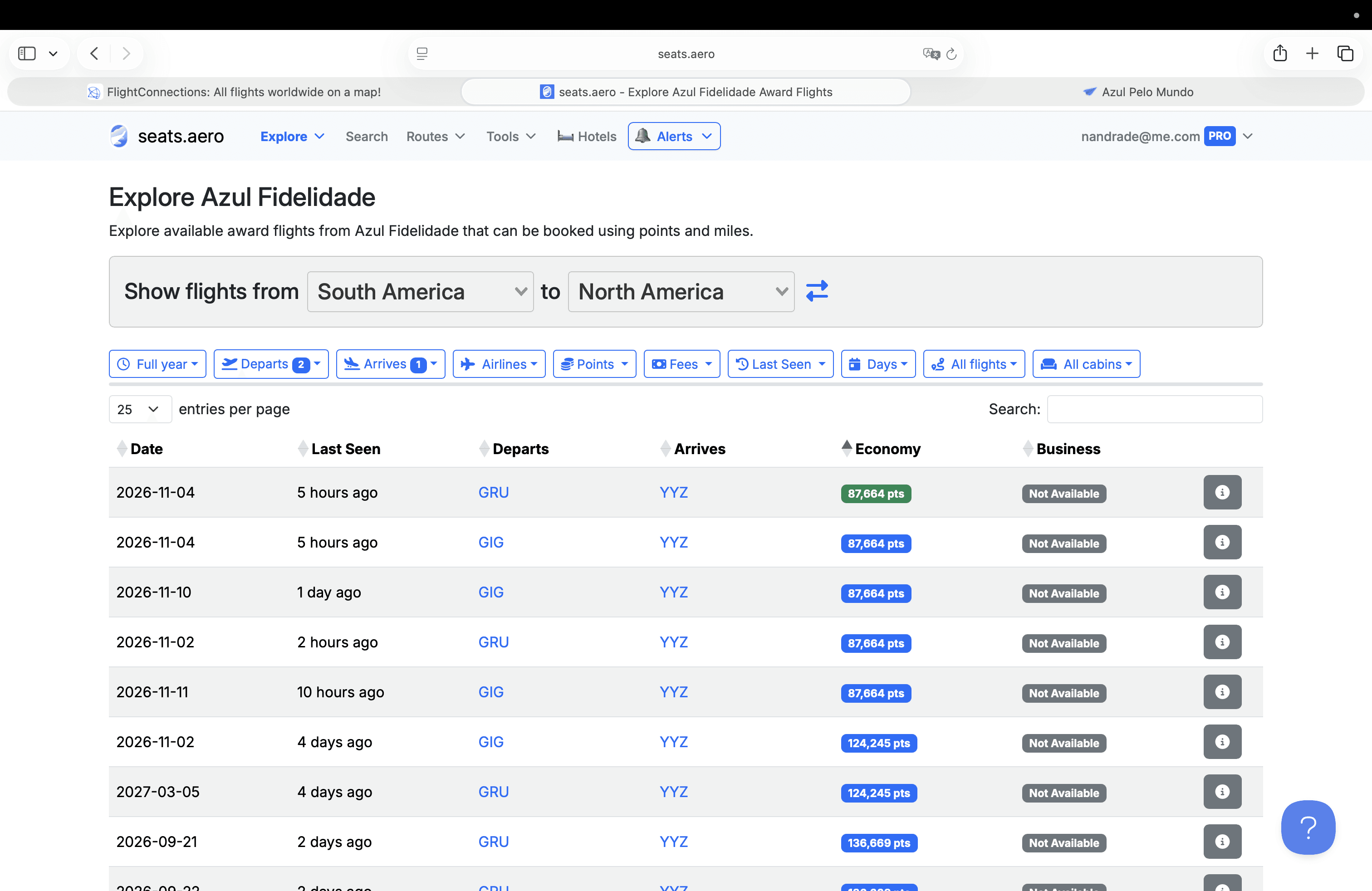Sort table by Last Seen column

pyautogui.click(x=339, y=448)
